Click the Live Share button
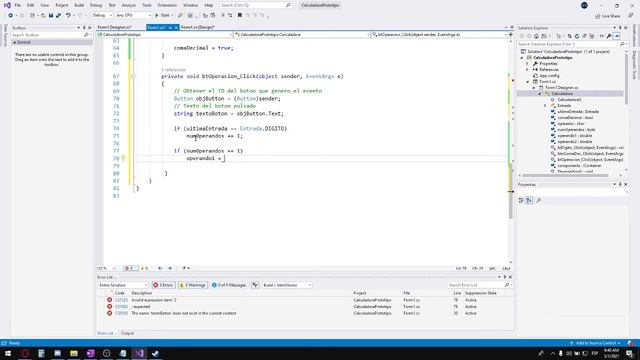 click(x=608, y=16)
